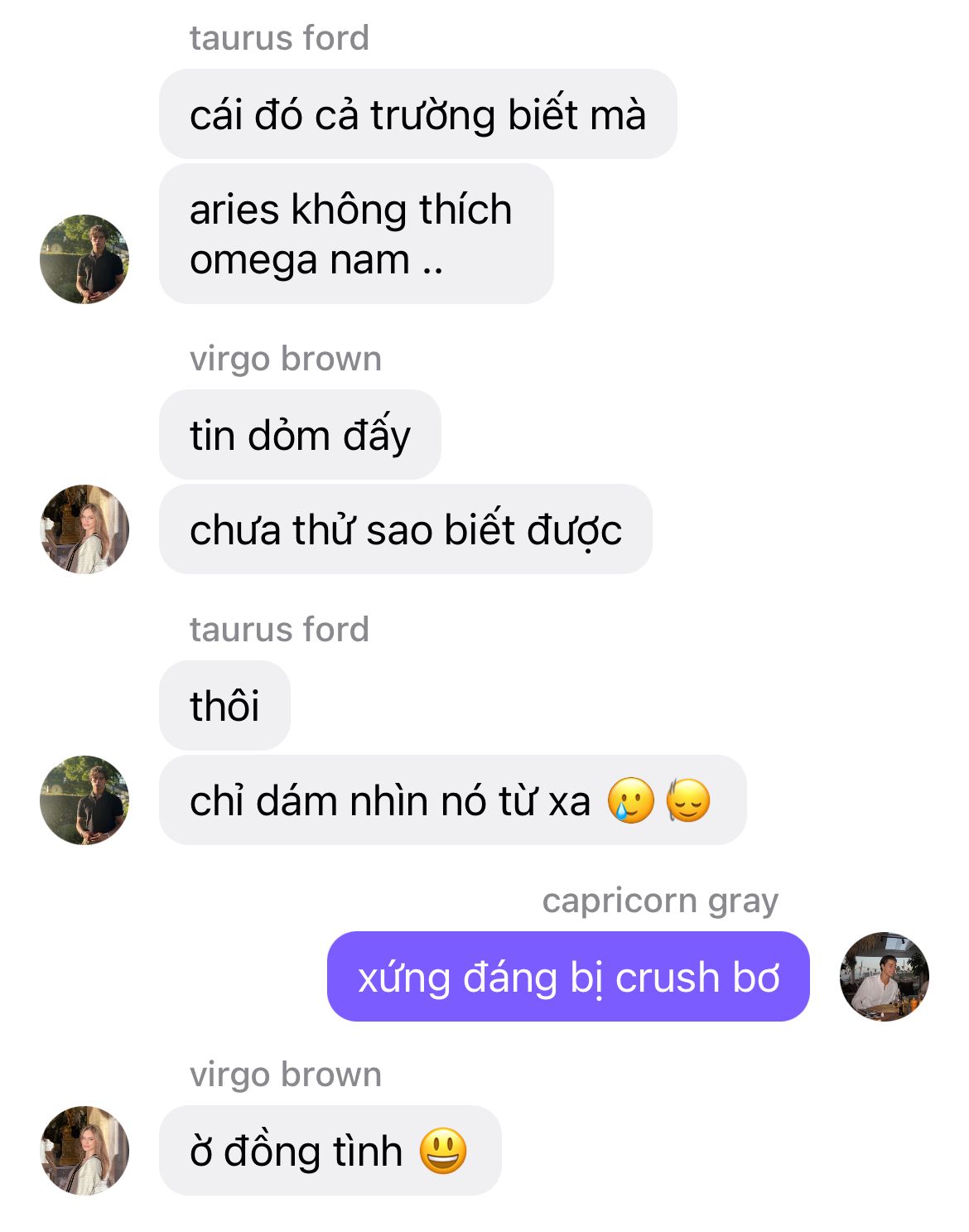Select the message 'cái đó cả trường biết mà'
This screenshot has height=1232, width=969.
click(x=418, y=114)
